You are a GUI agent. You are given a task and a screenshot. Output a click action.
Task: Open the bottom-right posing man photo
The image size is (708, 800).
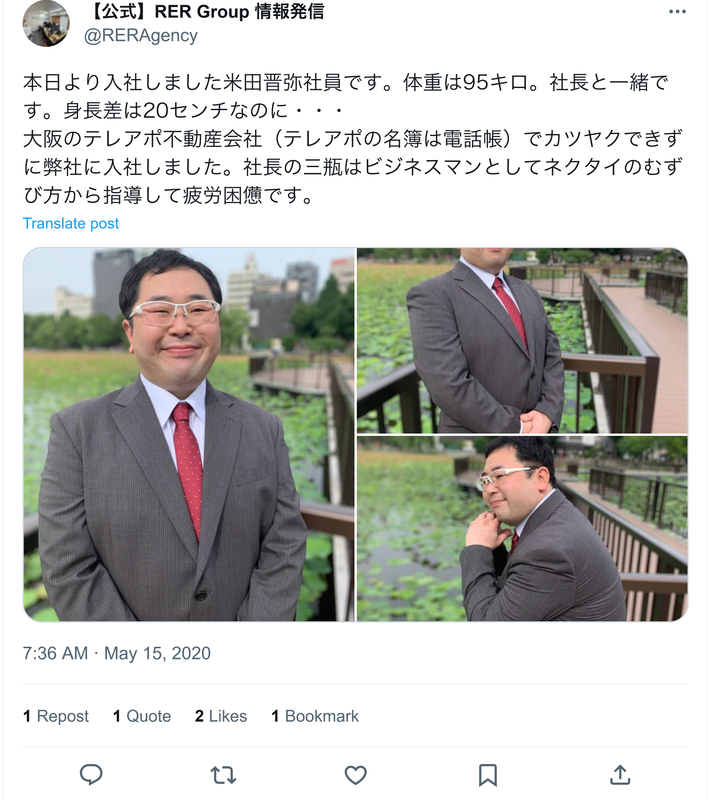[522, 529]
